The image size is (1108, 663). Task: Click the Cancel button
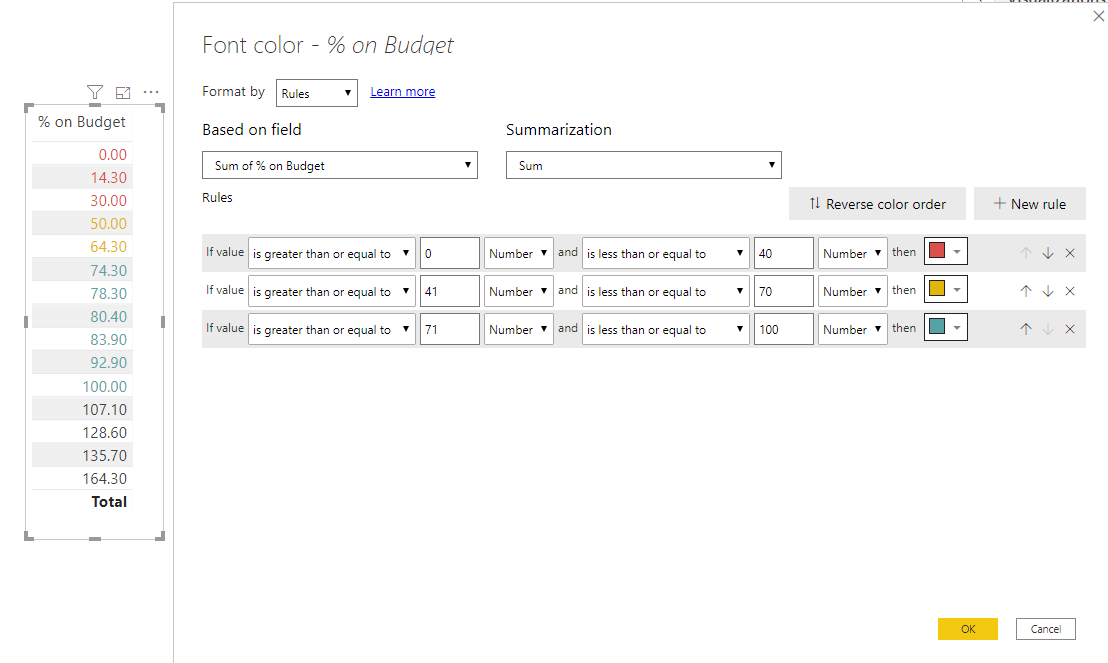pos(1046,628)
